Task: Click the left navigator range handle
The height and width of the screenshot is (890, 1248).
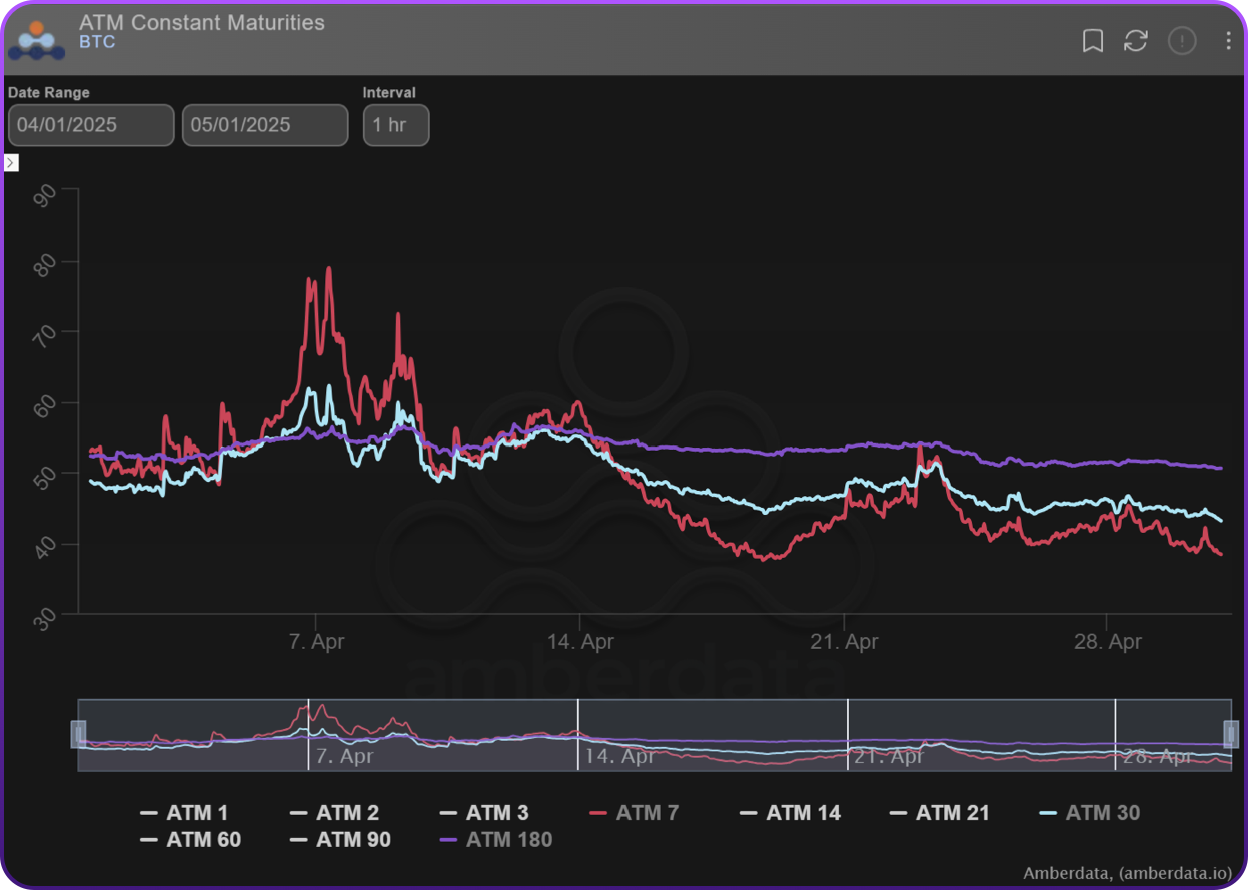Action: [x=78, y=734]
